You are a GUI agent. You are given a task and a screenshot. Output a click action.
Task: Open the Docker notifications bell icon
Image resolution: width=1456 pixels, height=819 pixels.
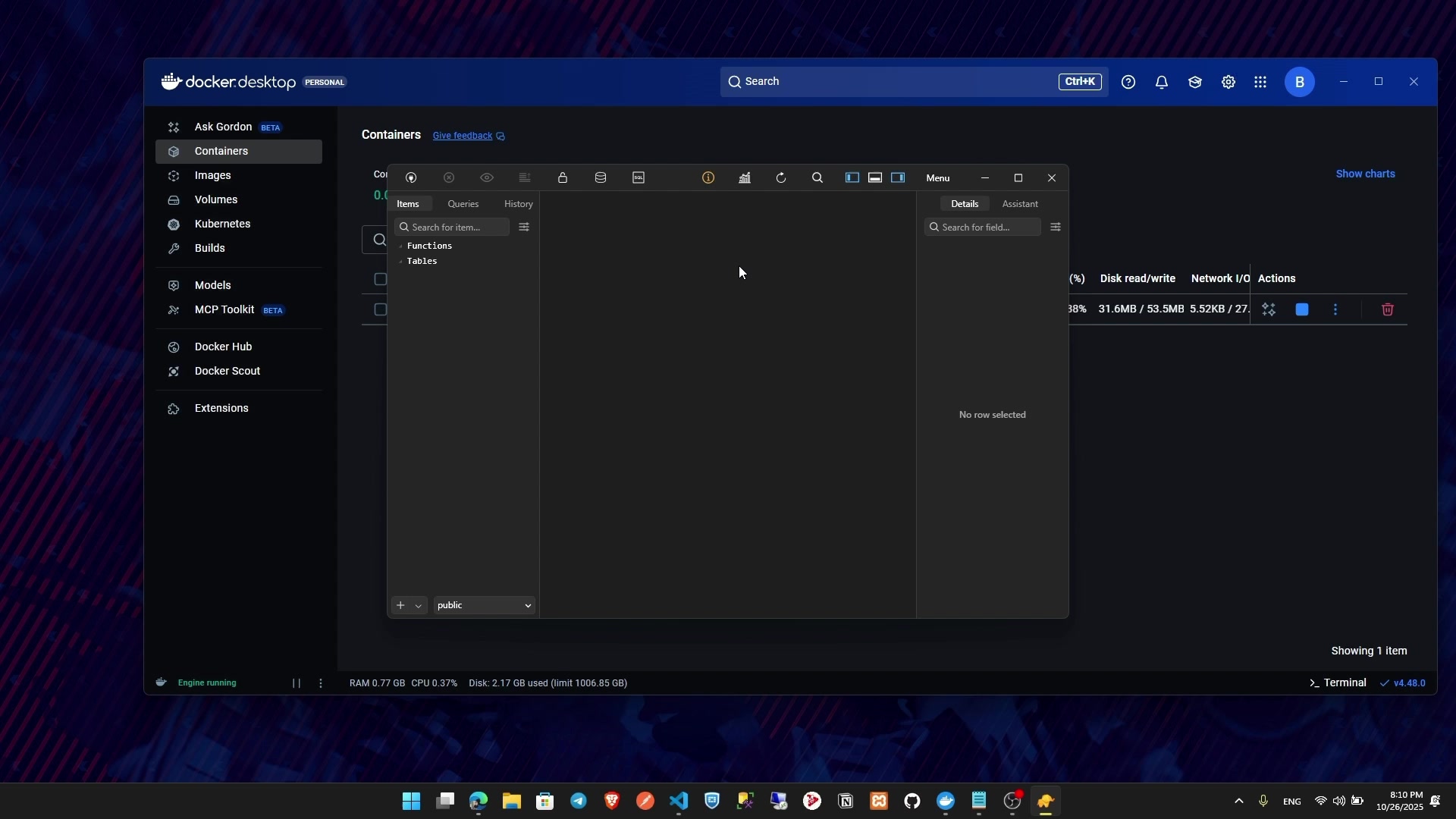(1162, 82)
